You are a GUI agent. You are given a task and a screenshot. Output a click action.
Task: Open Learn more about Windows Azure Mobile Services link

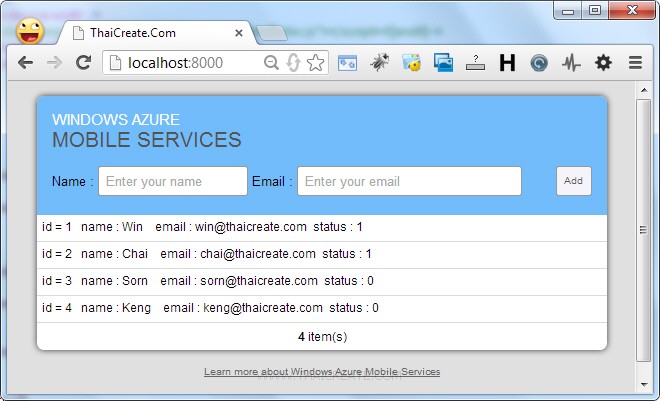[322, 372]
